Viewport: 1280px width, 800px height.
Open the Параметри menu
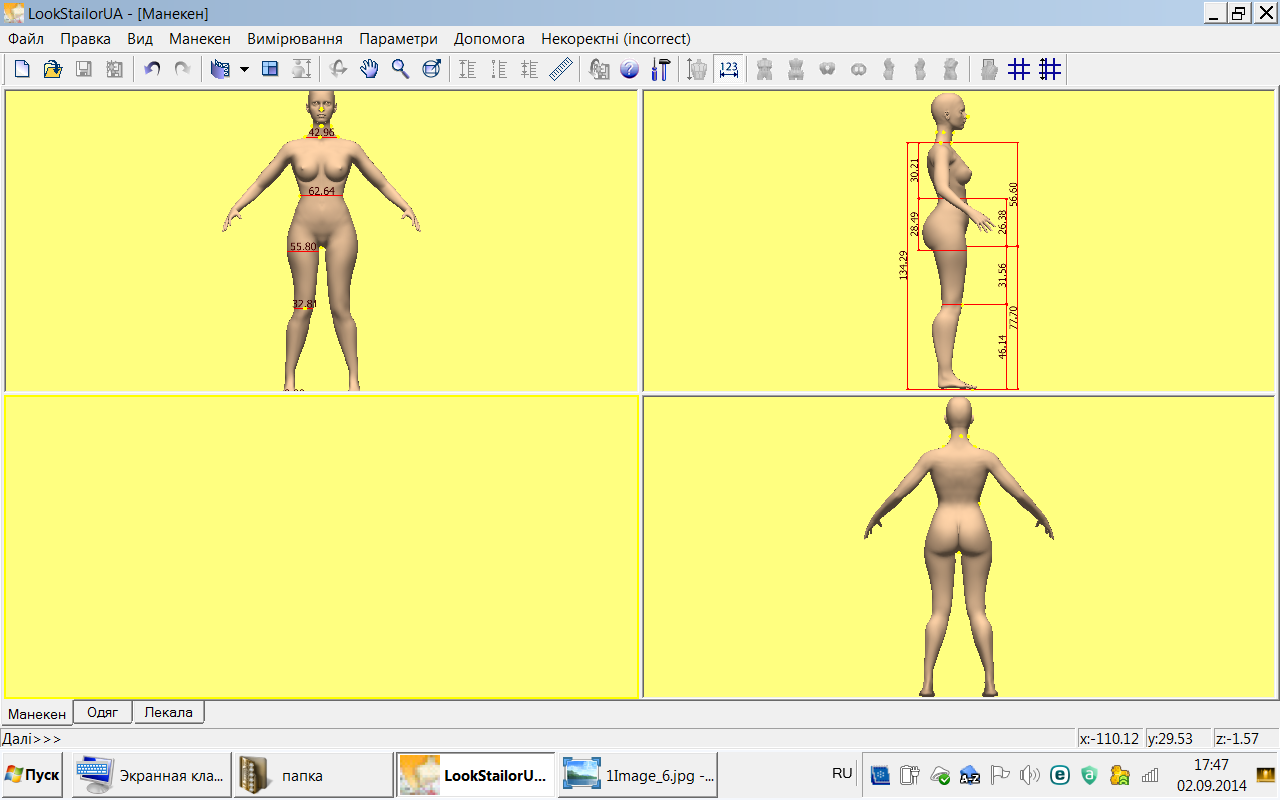coord(398,39)
